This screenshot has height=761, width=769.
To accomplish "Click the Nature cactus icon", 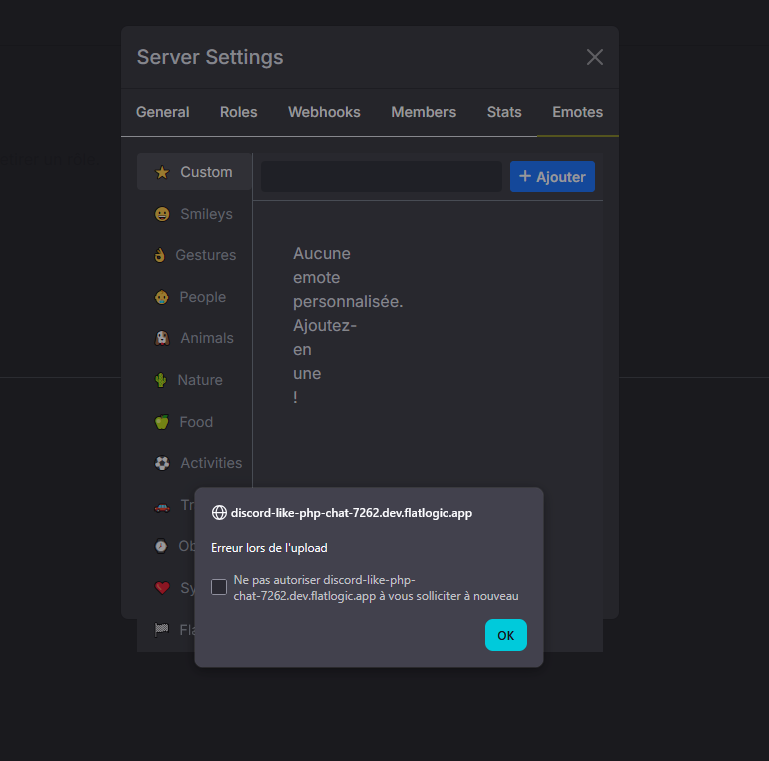I will [x=161, y=380].
